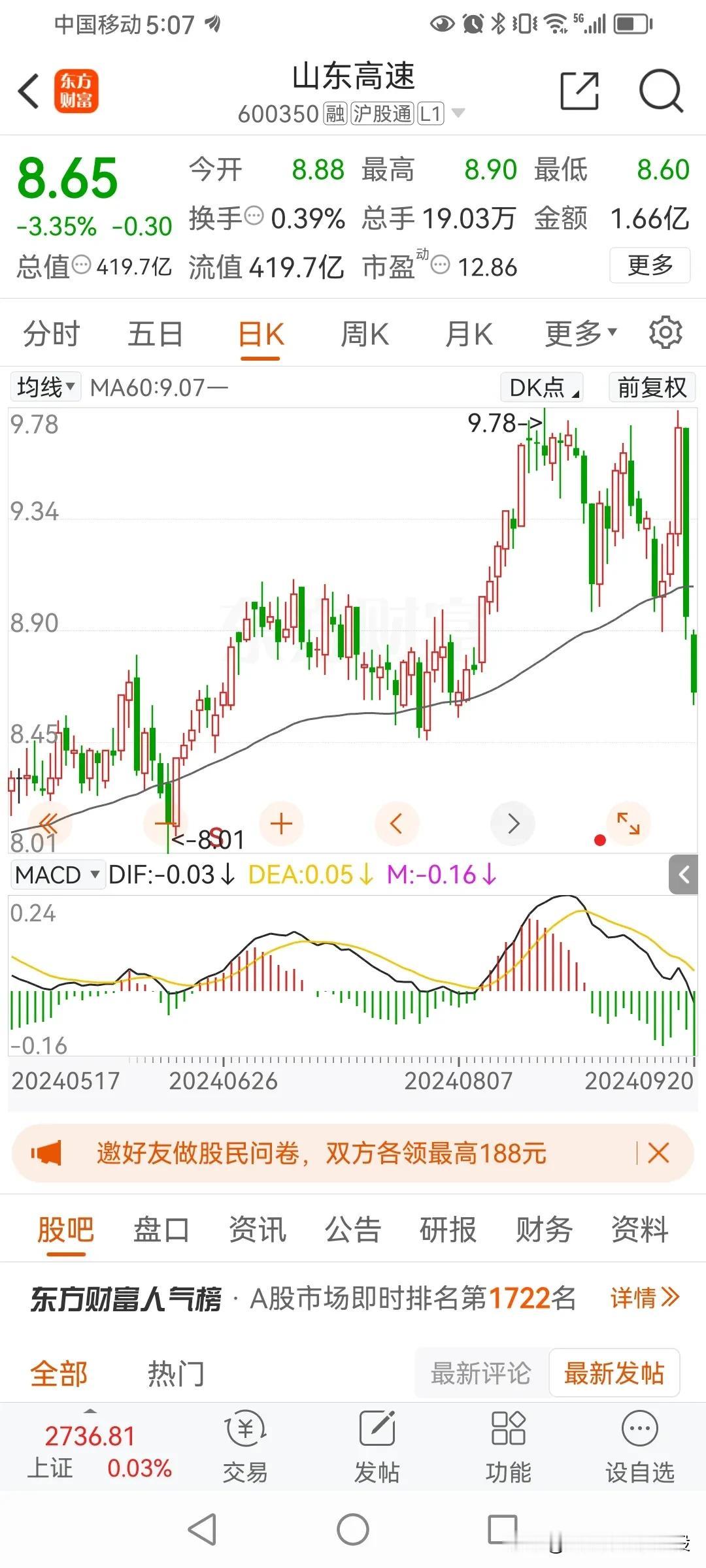This screenshot has height=1568, width=706.
Task: Tap the MA60:9.07 label
Action: 159,387
